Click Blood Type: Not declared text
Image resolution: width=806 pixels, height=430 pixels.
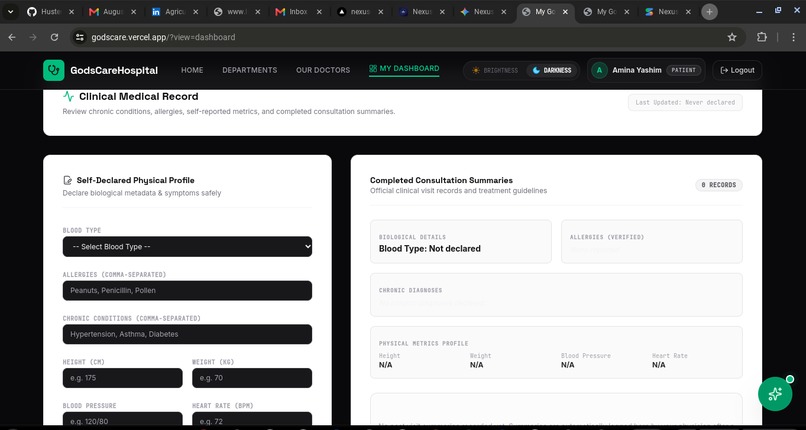(x=430, y=249)
